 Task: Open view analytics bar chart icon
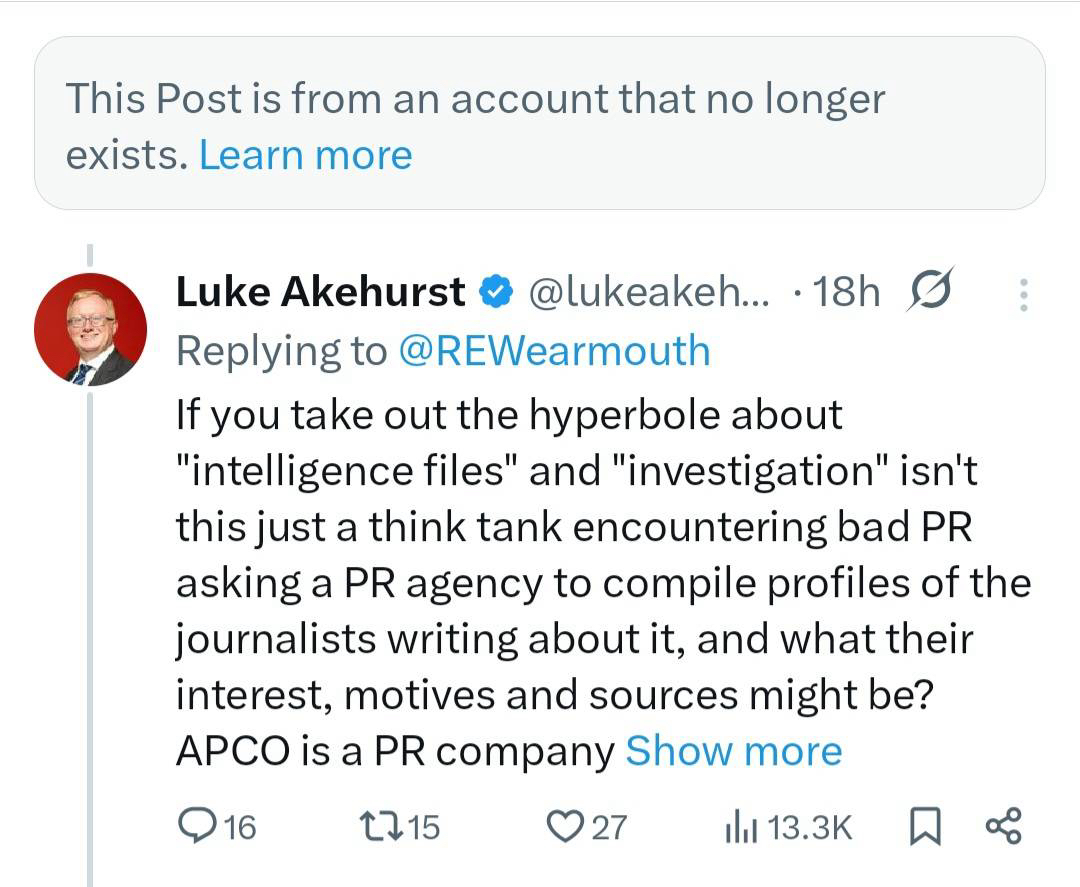click(x=739, y=826)
